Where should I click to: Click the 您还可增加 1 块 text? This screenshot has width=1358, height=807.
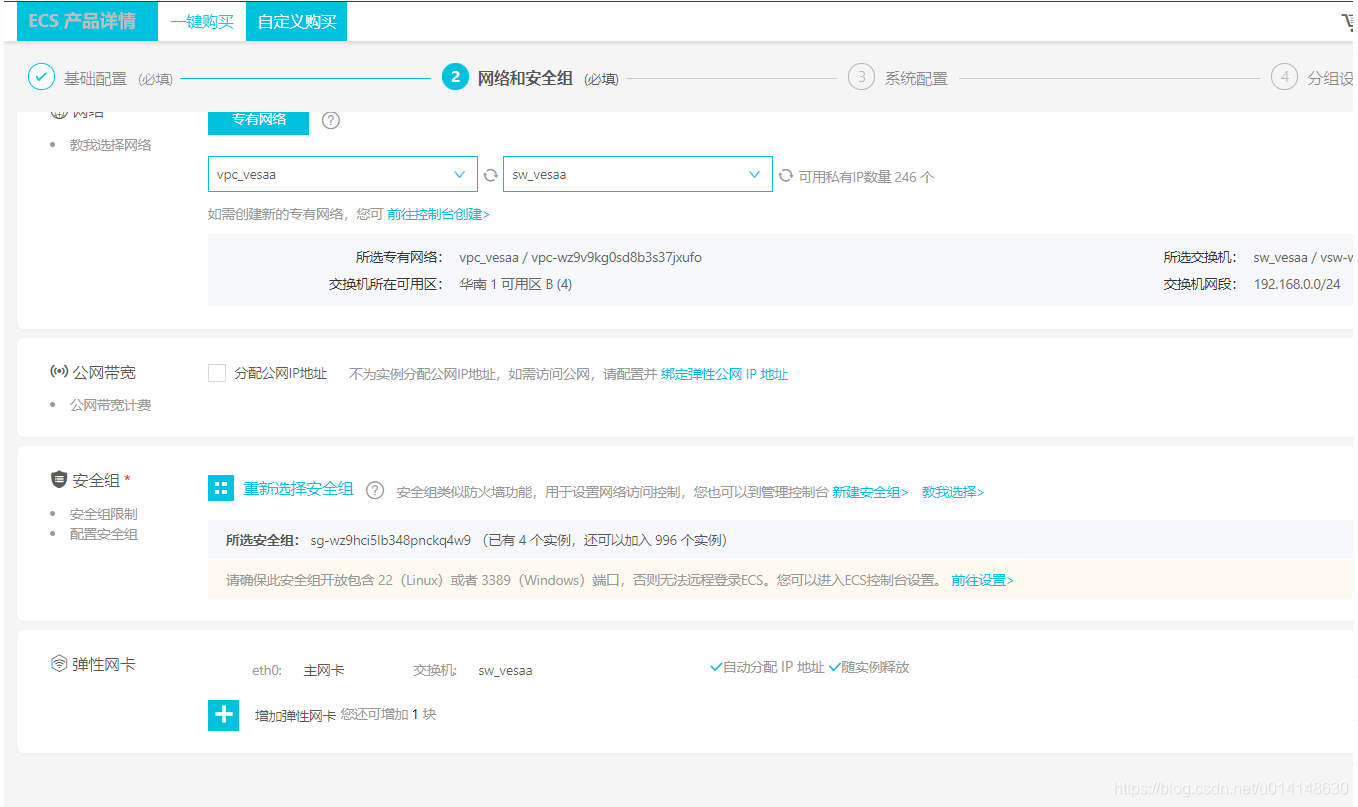coord(388,714)
